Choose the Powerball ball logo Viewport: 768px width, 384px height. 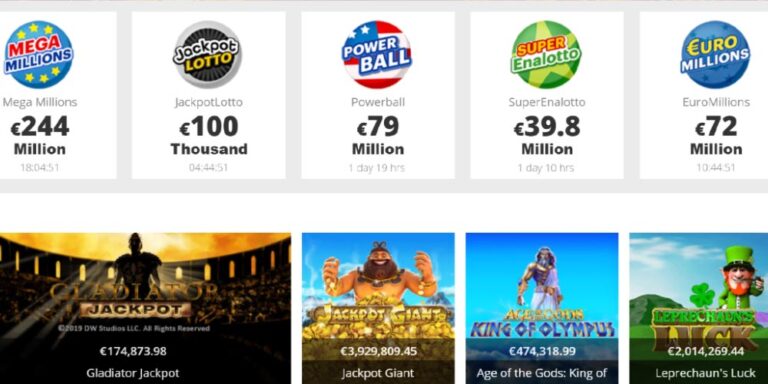pyautogui.click(x=377, y=54)
